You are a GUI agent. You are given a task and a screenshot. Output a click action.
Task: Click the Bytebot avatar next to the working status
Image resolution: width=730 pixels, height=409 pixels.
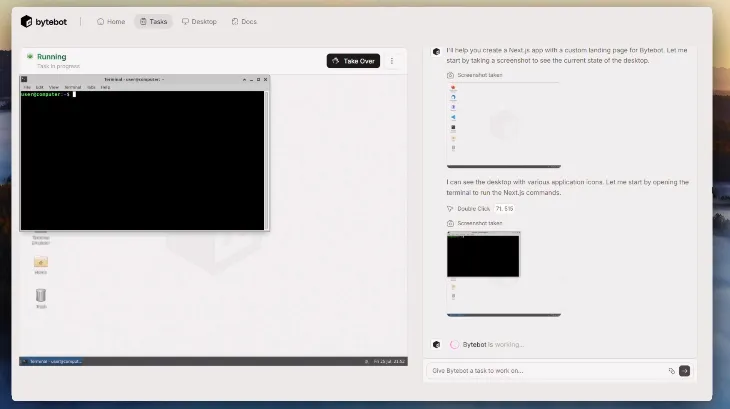(436, 345)
